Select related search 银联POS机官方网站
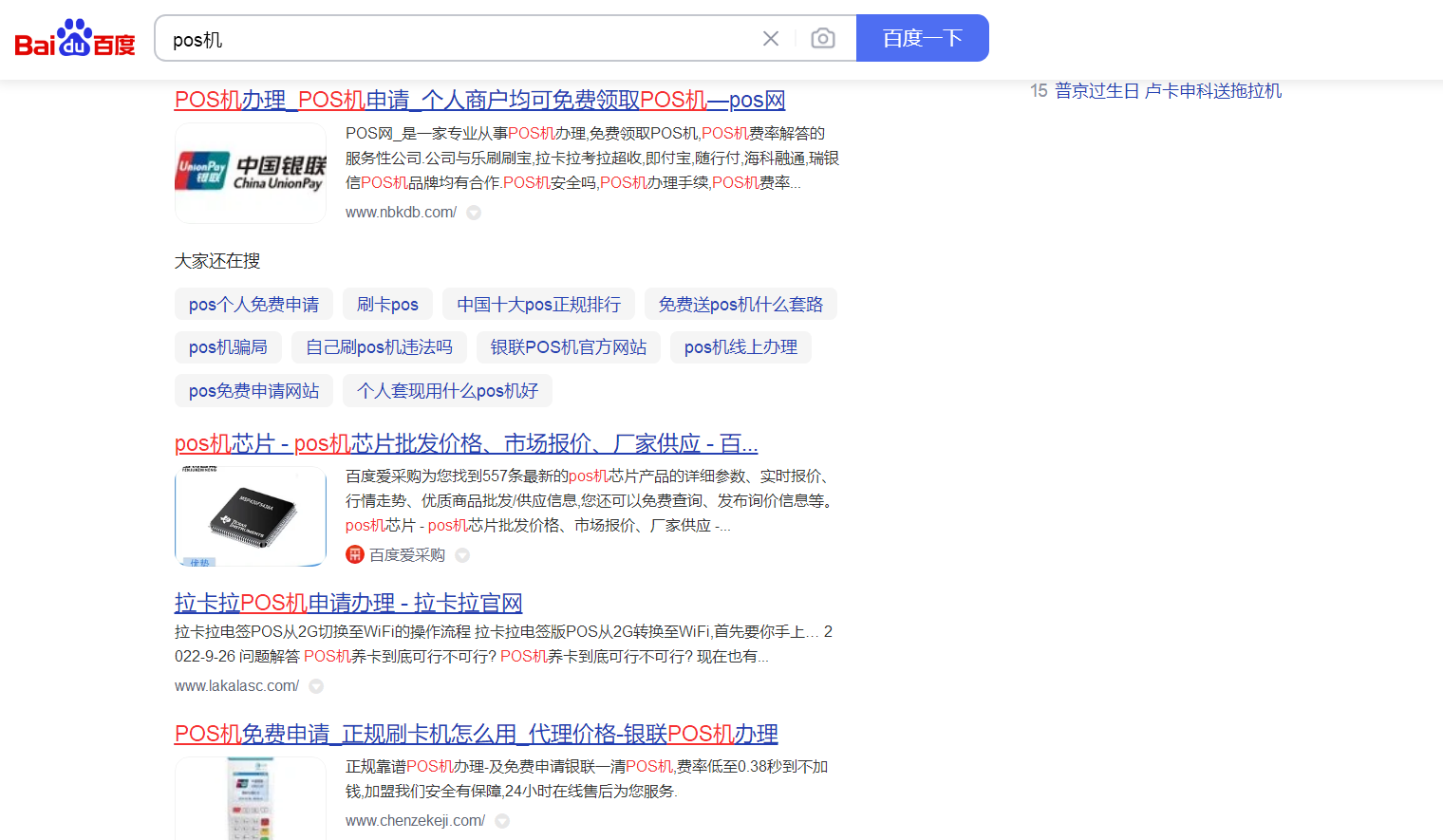Screen dimensions: 1443x840 coord(568,347)
